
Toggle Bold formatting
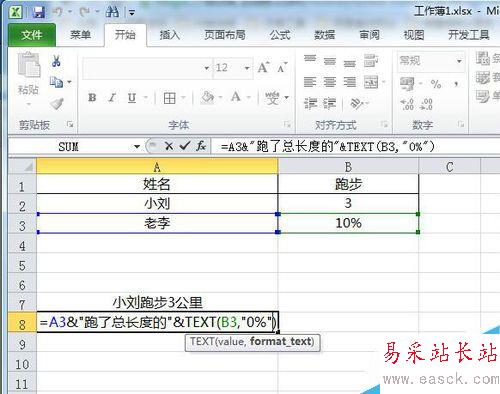(92, 98)
